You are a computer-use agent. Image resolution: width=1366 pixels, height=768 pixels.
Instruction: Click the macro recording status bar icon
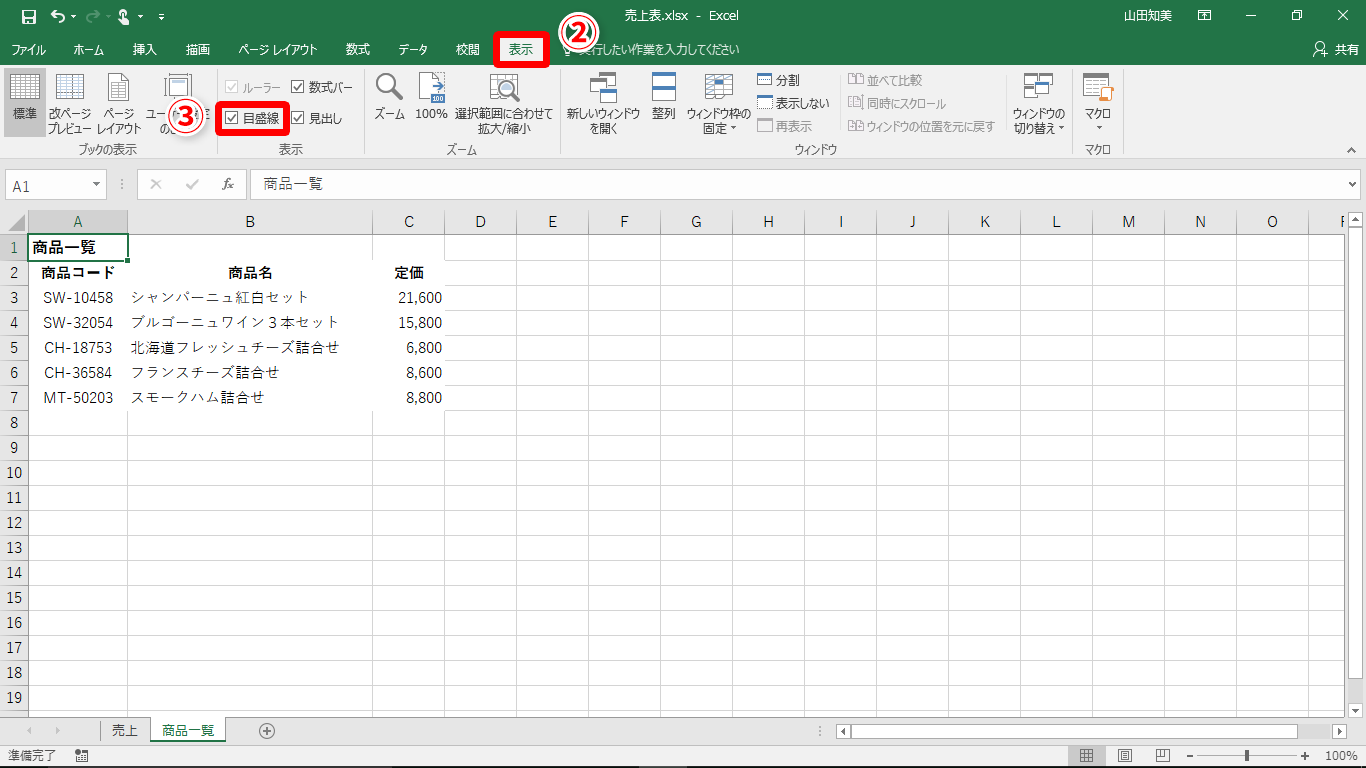pyautogui.click(x=81, y=756)
